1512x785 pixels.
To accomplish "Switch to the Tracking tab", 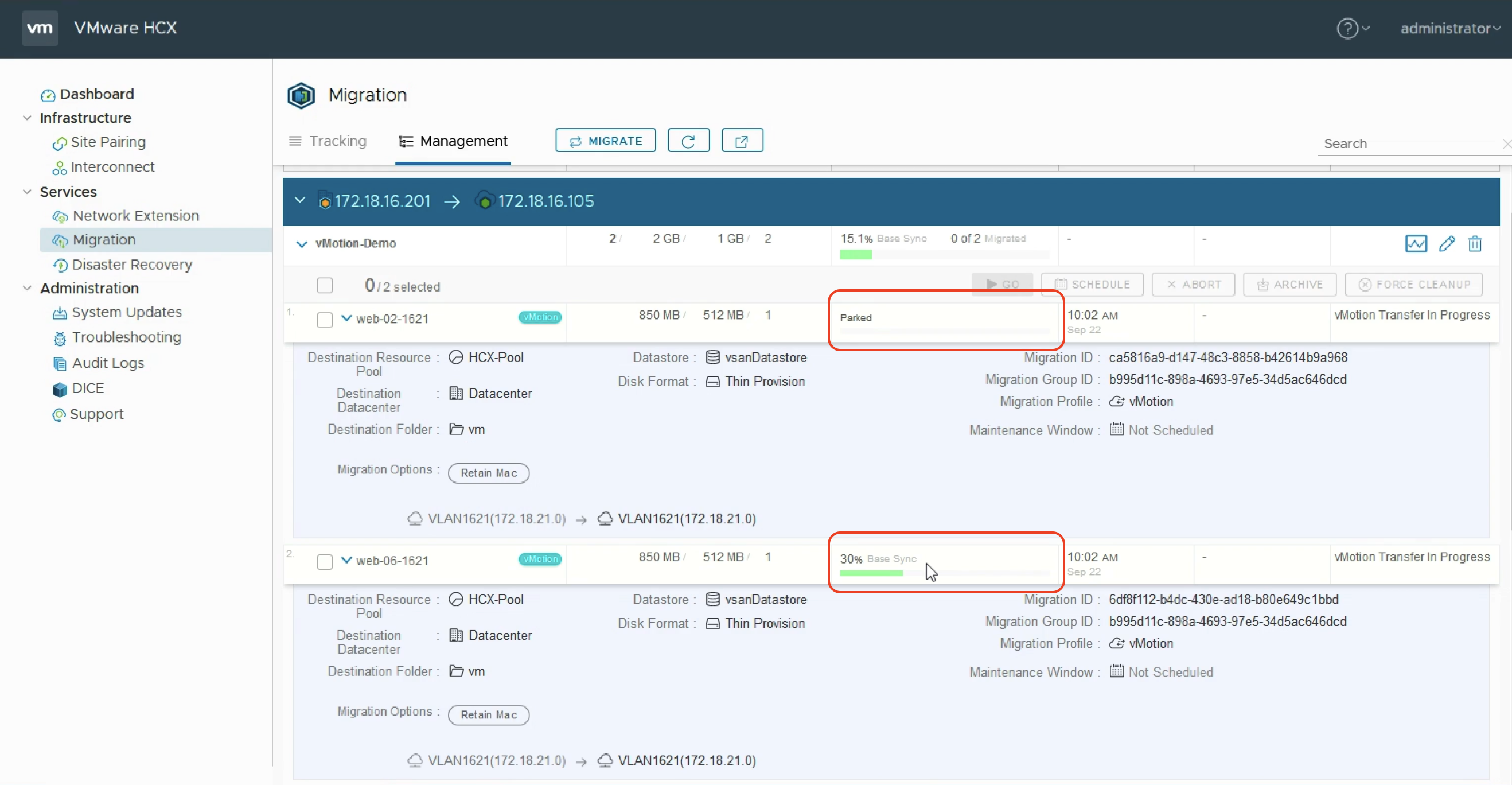I will (328, 141).
